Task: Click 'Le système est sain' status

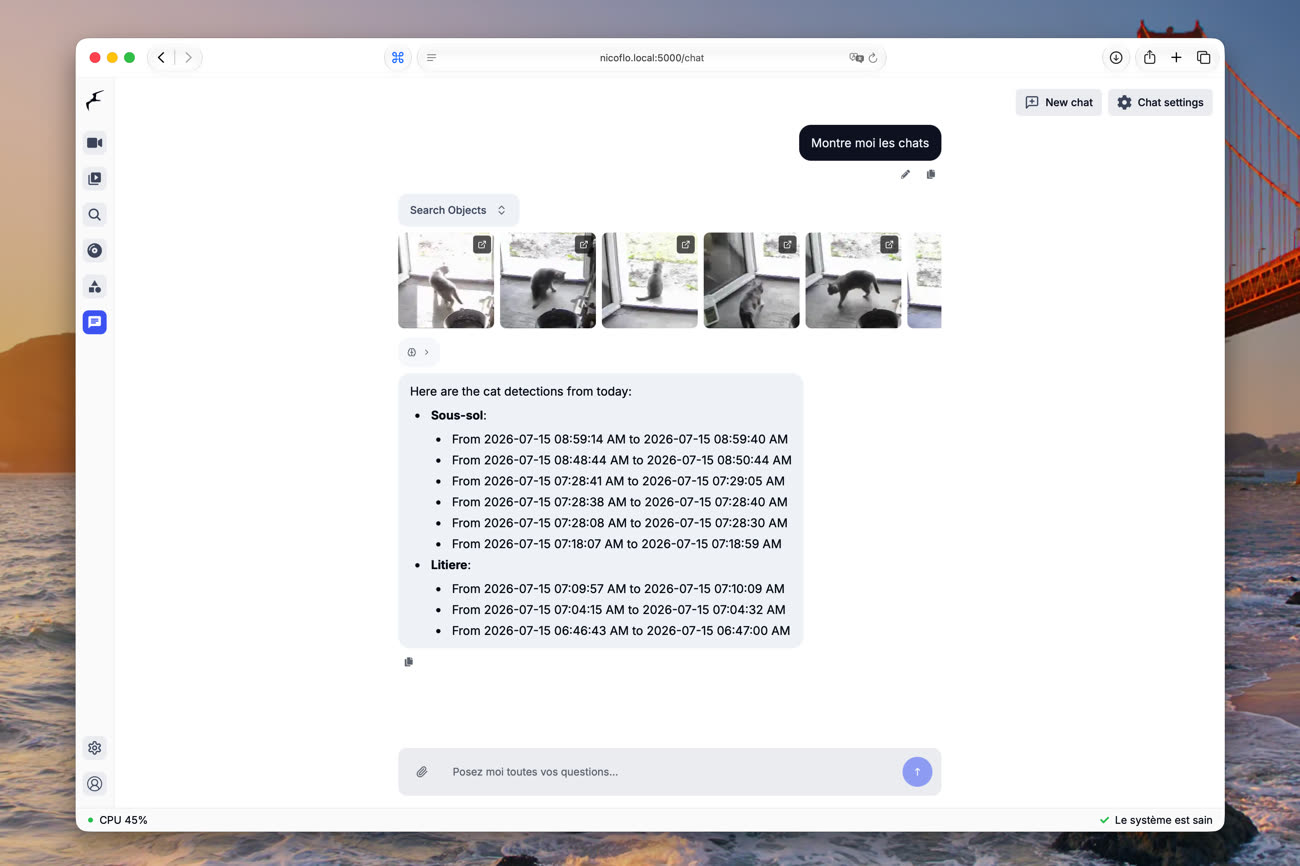Action: pos(1156,820)
